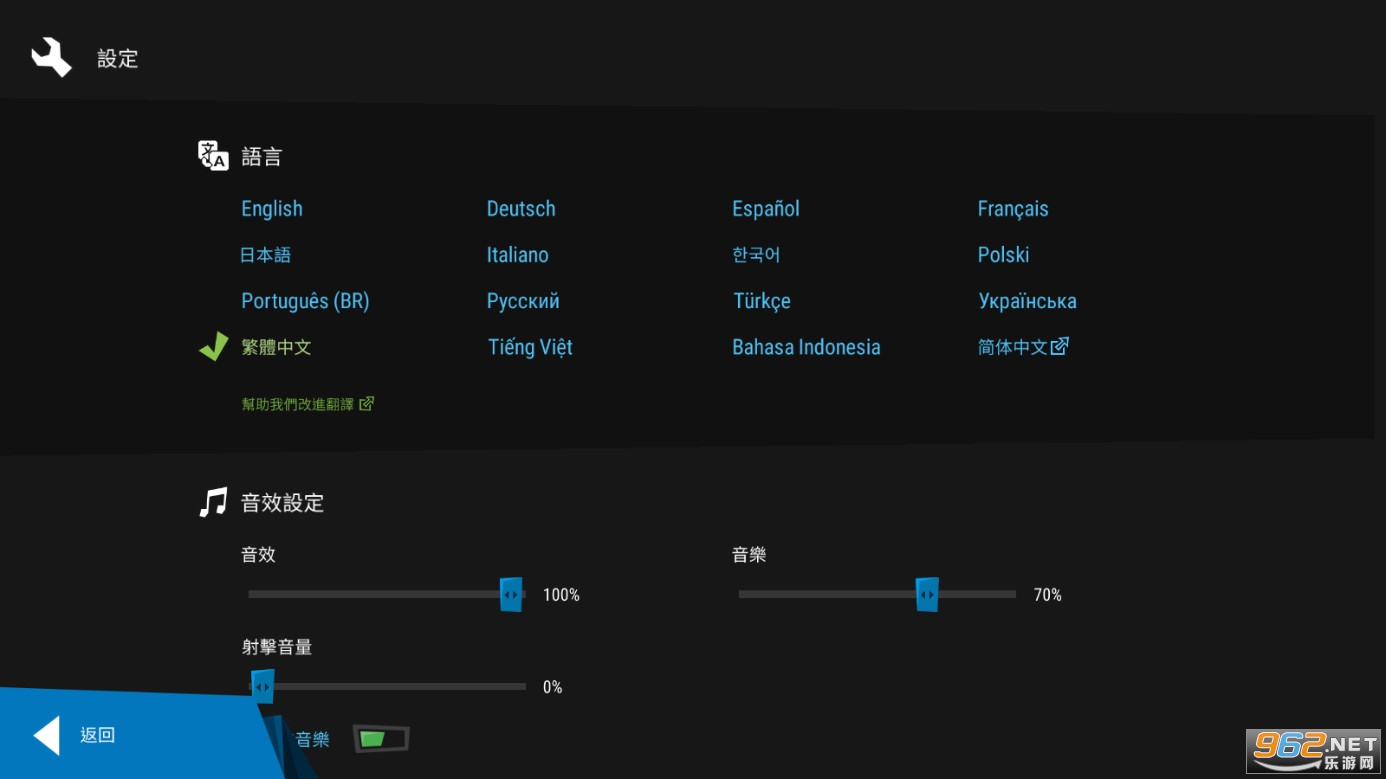Click the 射擊音量 slider handle
The height and width of the screenshot is (779, 1386).
262,687
